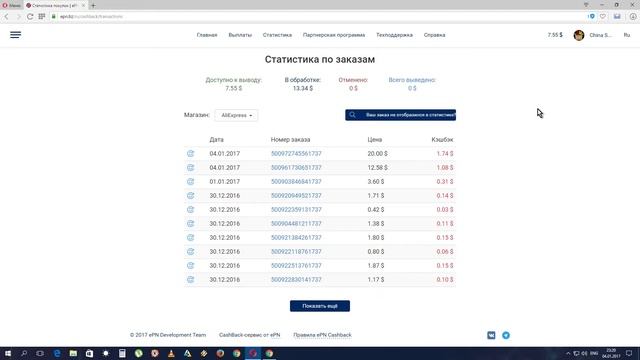Click globe icon of order 500922830141737

(191, 280)
